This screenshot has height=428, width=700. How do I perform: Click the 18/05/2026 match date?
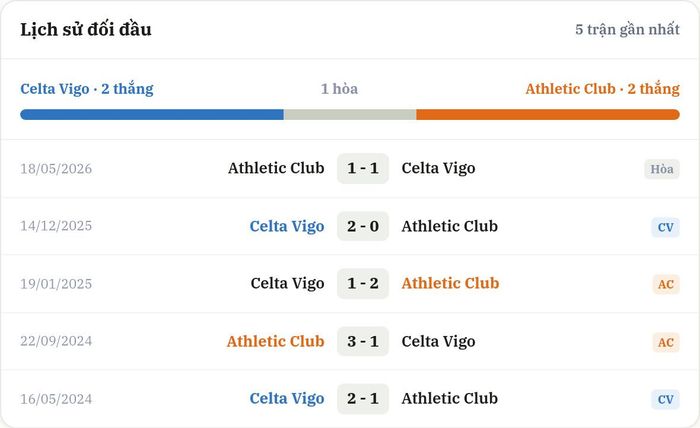(56, 169)
